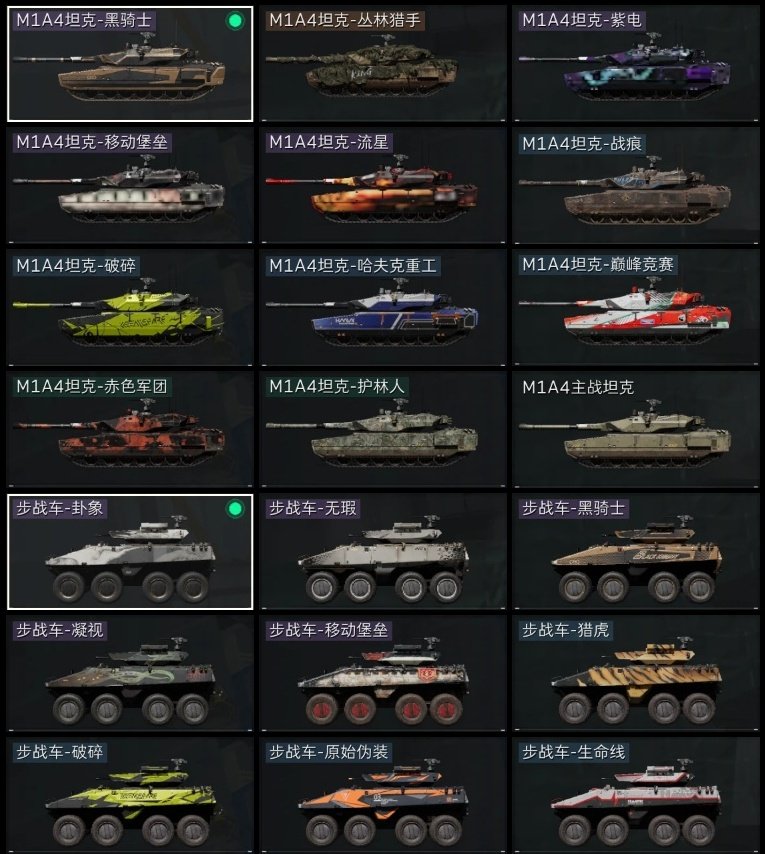Choose the M1A4坦克-护林人 camouflage skin
The height and width of the screenshot is (854, 765).
coord(383,430)
